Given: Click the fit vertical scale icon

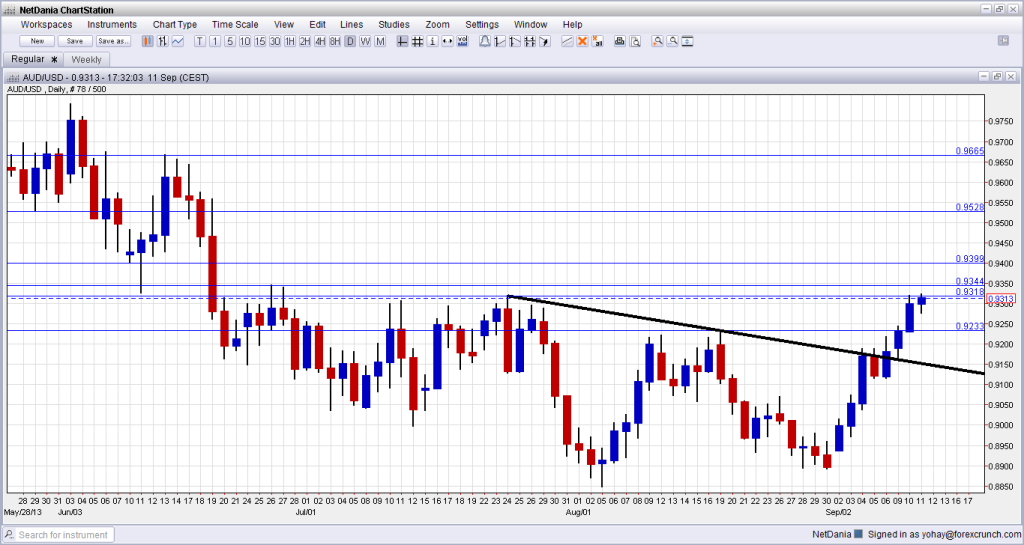Looking at the screenshot, I should pyautogui.click(x=687, y=41).
